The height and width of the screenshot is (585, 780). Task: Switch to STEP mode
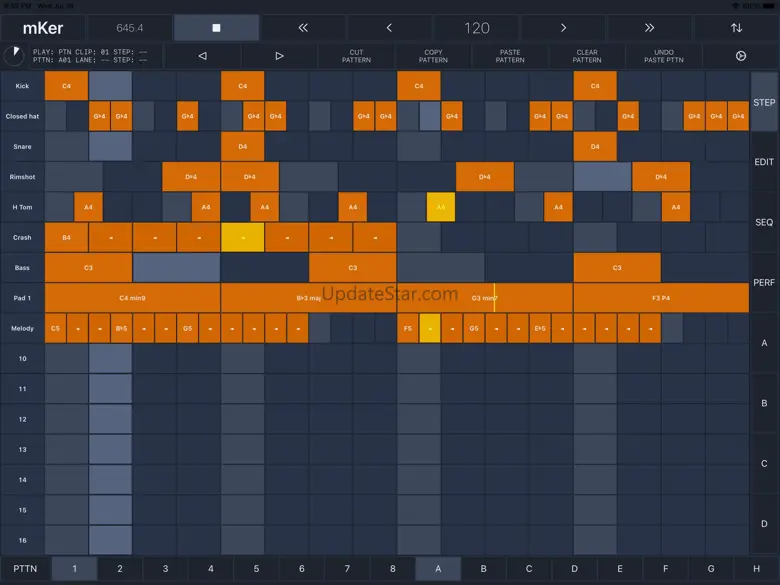pos(764,102)
